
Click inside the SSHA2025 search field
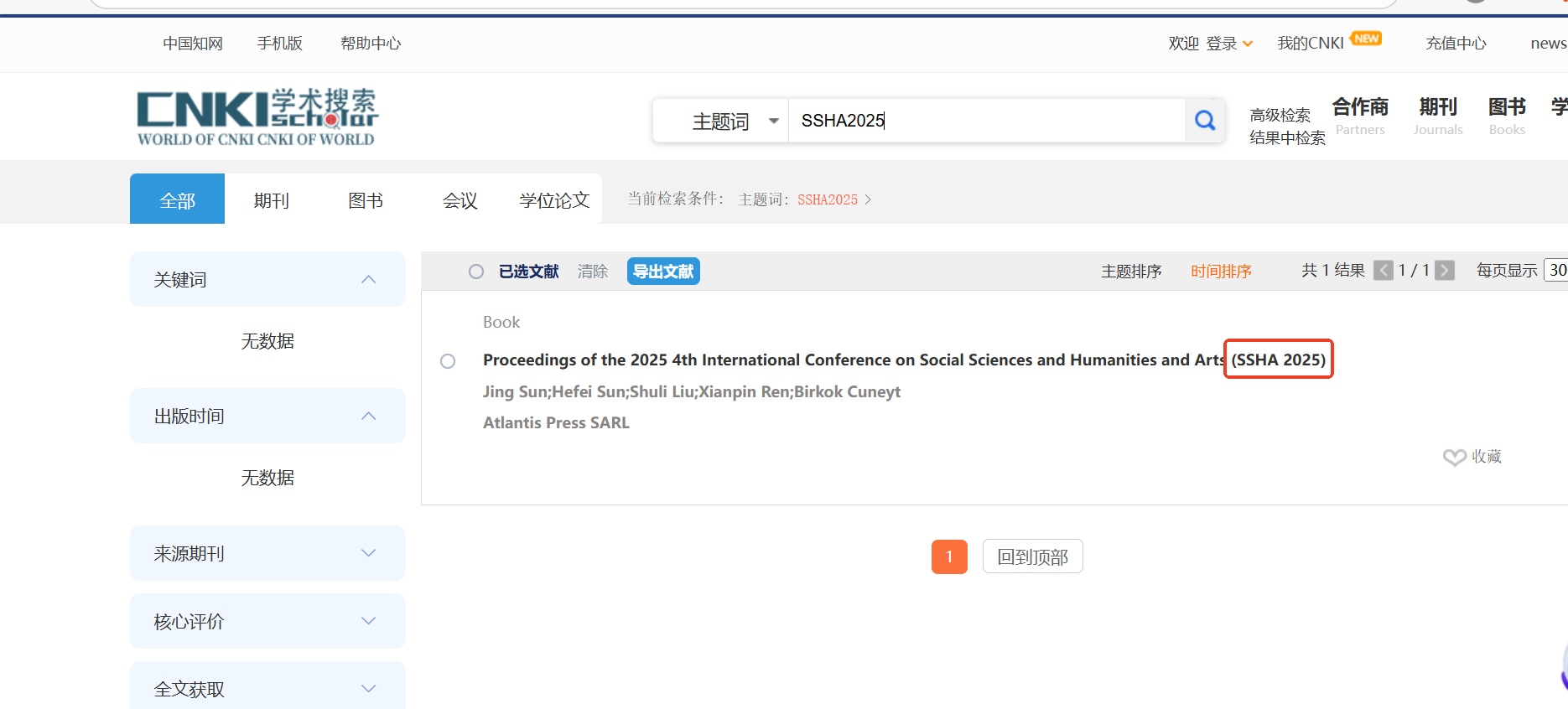click(985, 121)
